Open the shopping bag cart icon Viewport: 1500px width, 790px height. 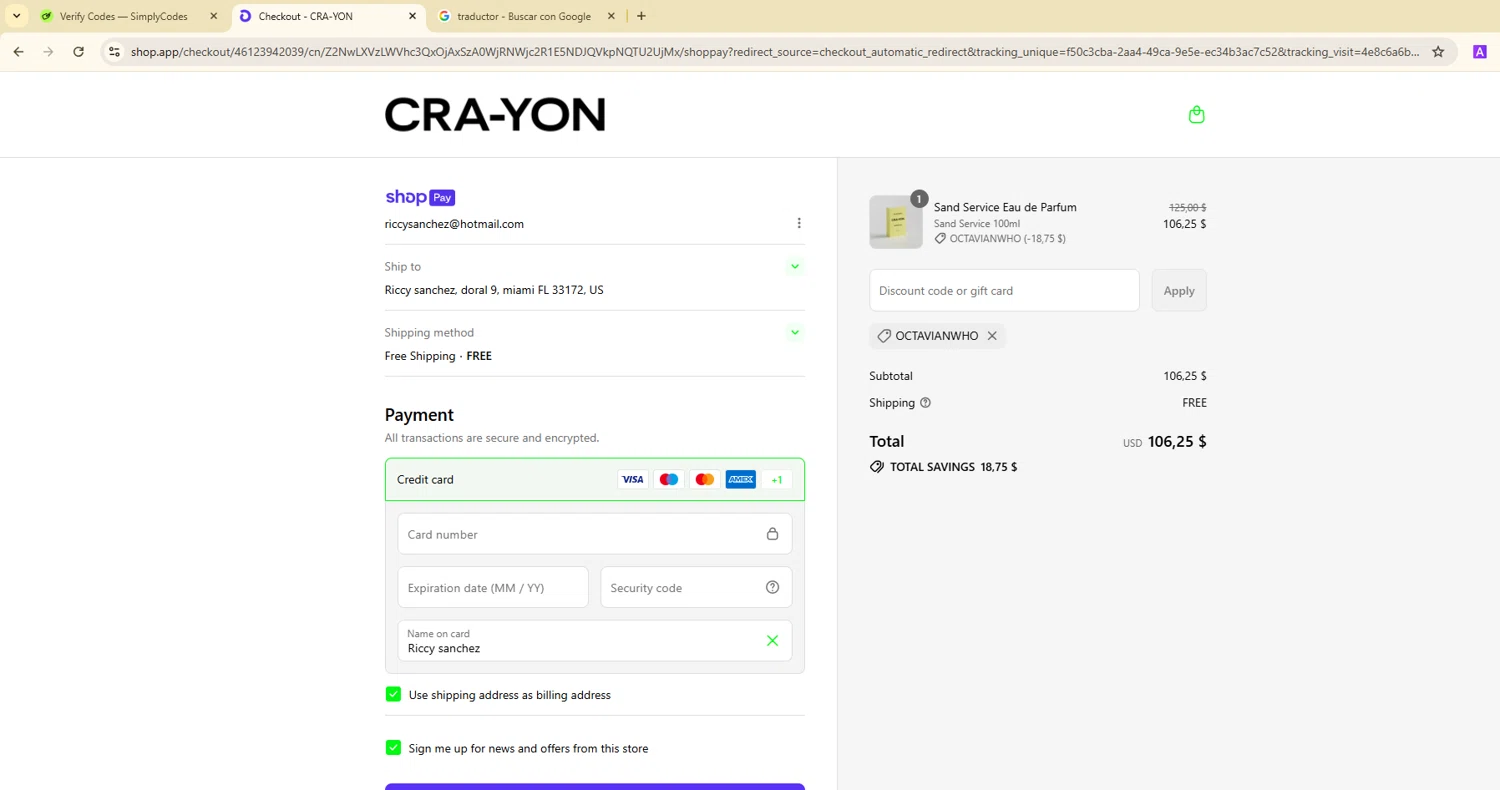point(1196,115)
